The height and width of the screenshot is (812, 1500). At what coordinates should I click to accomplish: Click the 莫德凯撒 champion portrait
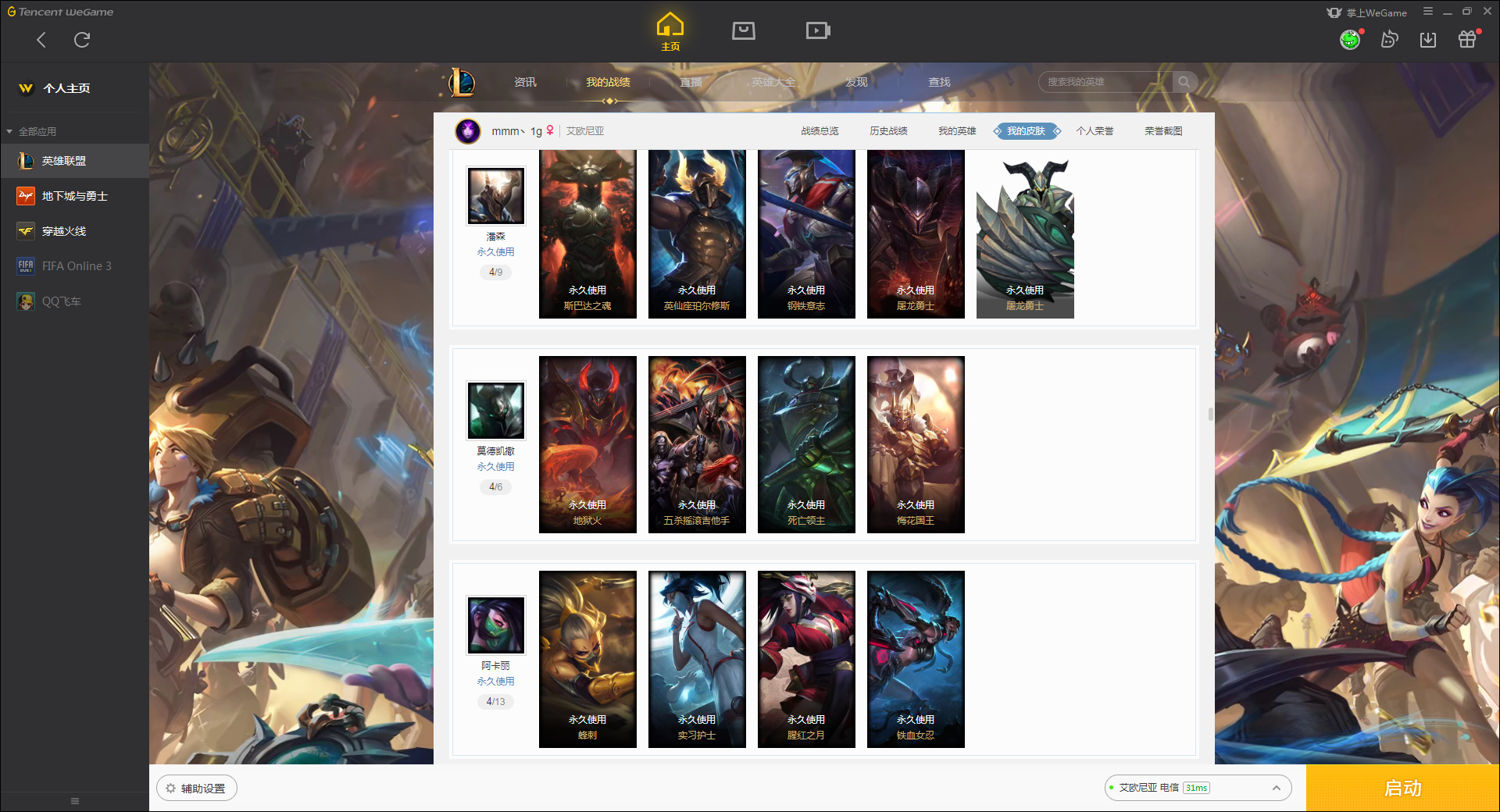tap(496, 411)
